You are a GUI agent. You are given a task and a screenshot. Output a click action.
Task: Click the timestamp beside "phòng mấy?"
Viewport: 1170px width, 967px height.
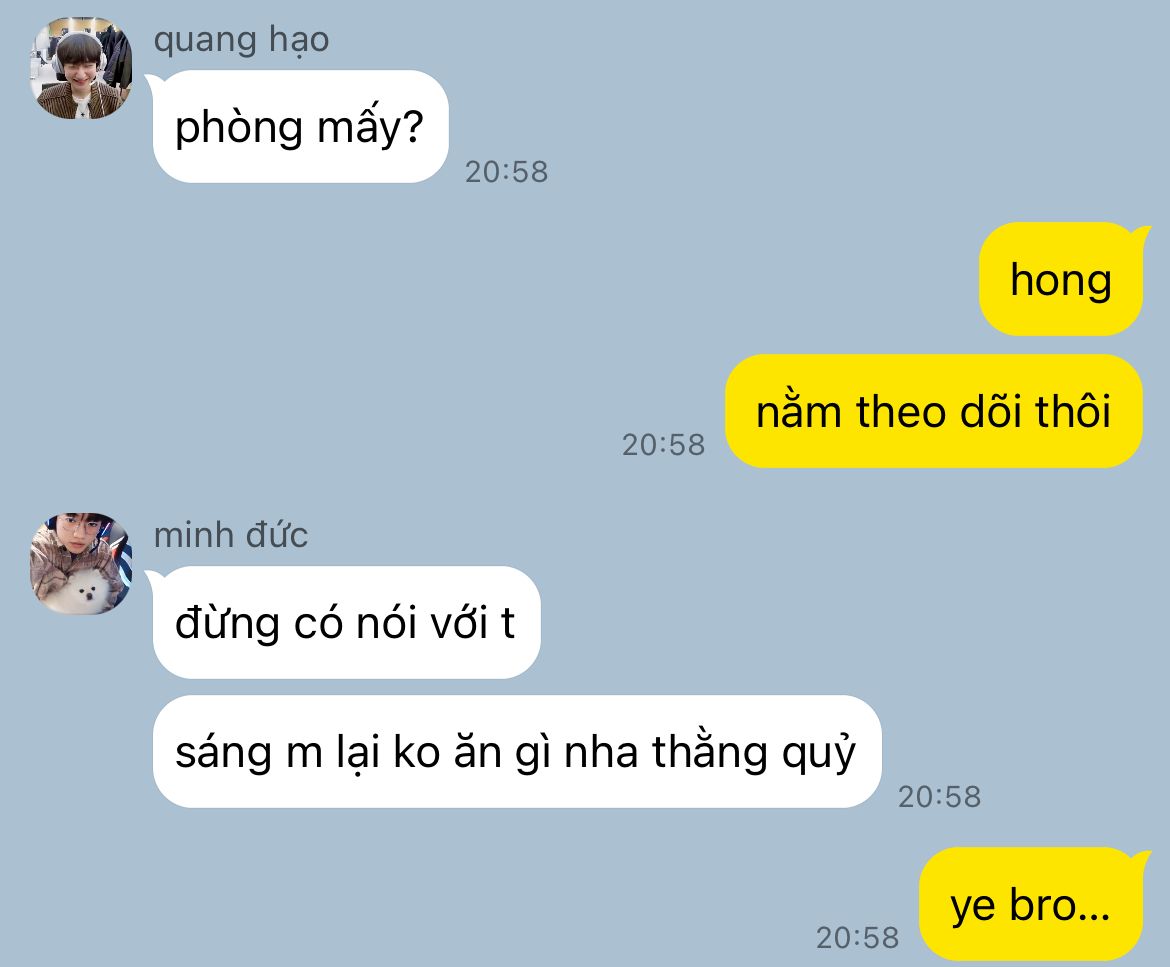507,172
